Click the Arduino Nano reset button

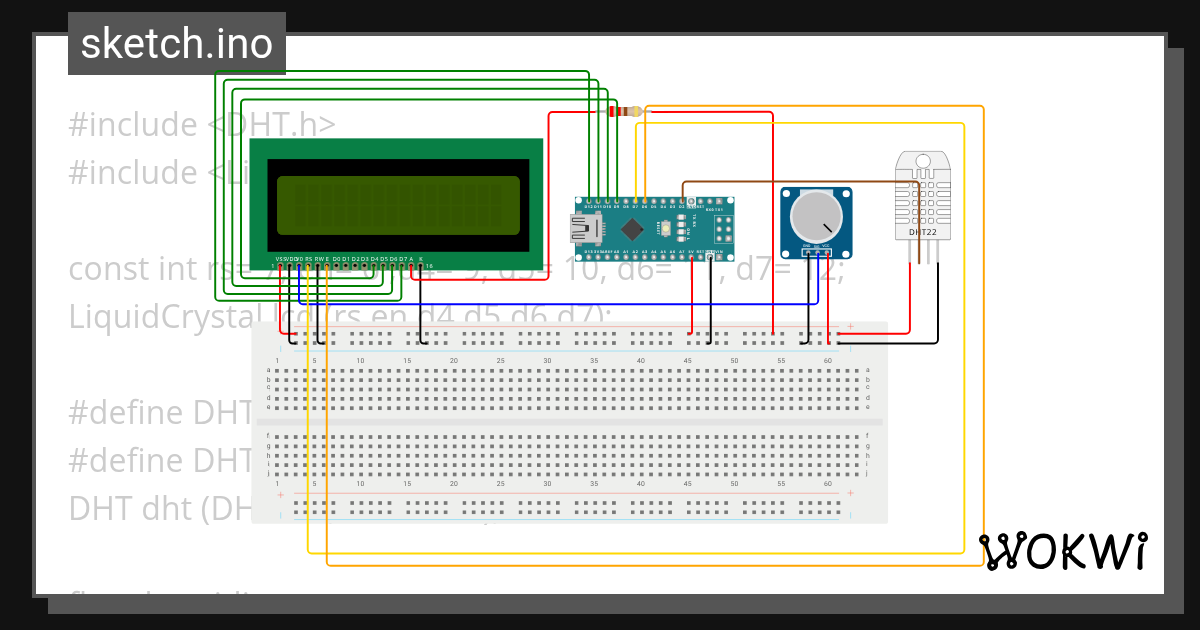click(666, 228)
